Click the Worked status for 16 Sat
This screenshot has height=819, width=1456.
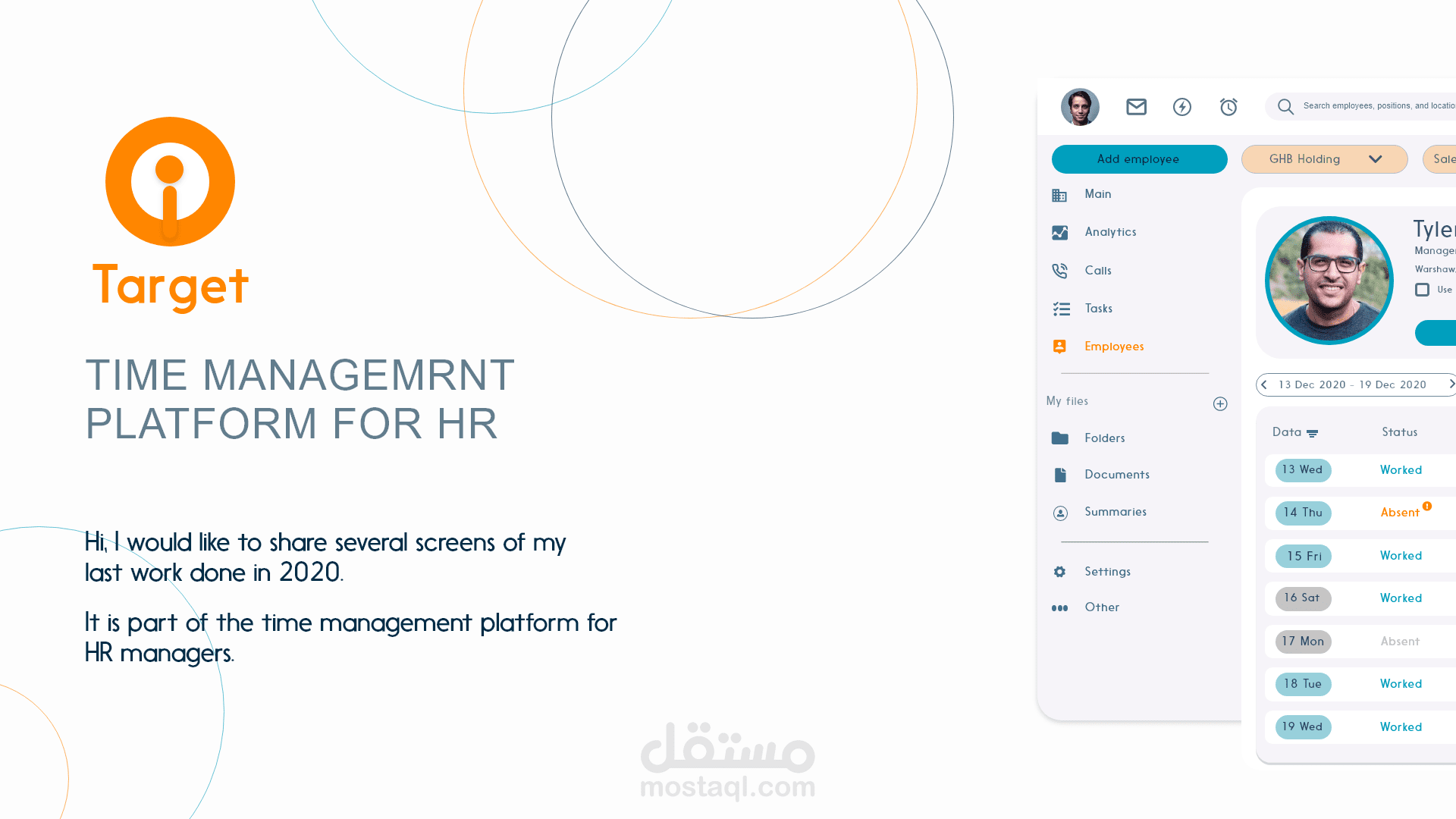1401,598
